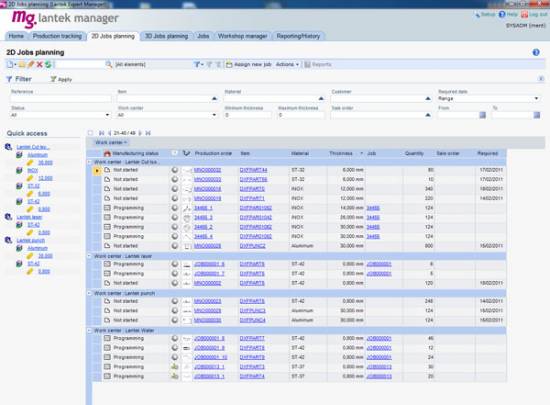Viewport: 550px width, 405px height.
Task: Click in the Maximum thickness input field
Action: tap(301, 115)
